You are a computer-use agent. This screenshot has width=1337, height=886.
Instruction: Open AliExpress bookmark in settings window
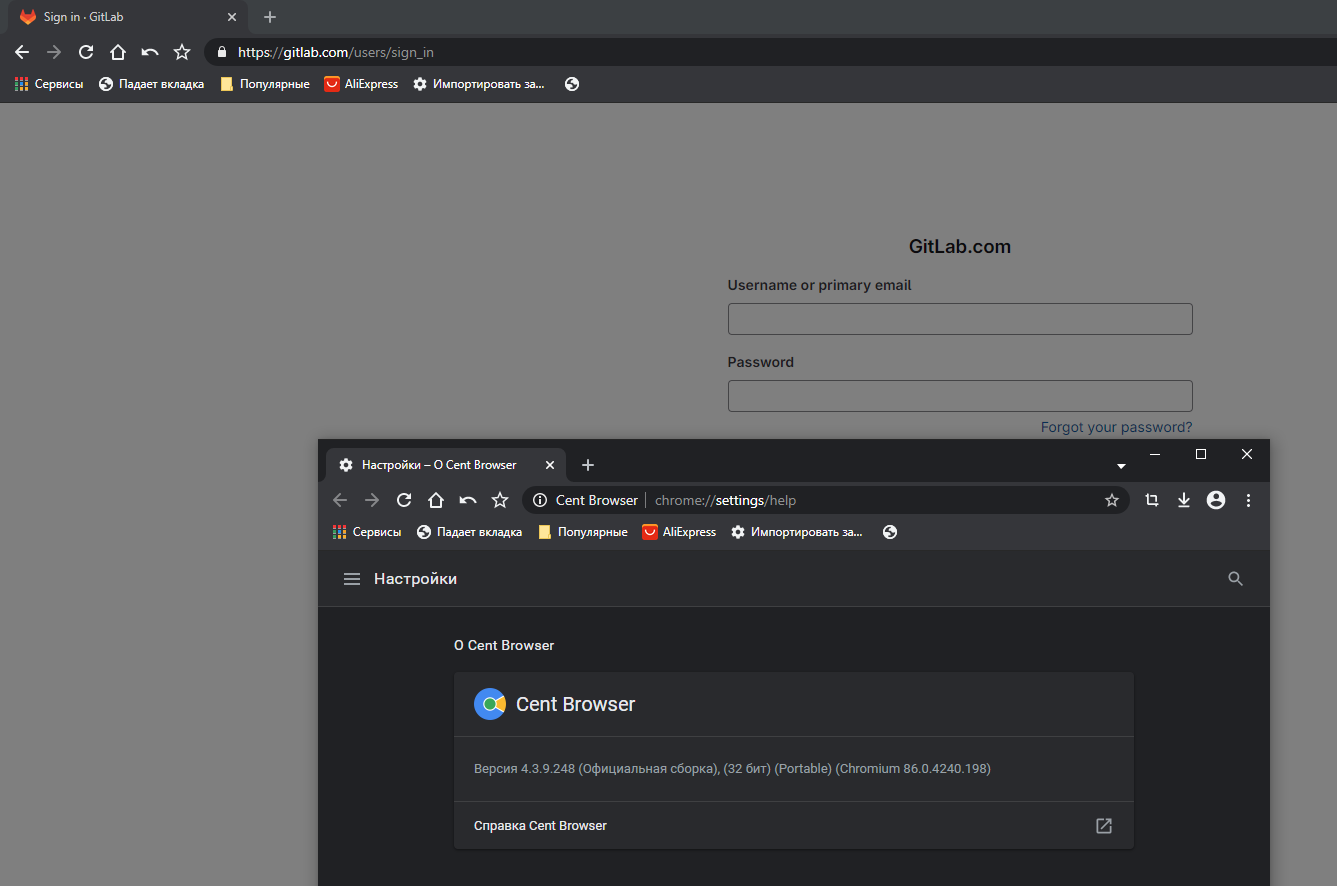pyautogui.click(x=679, y=532)
